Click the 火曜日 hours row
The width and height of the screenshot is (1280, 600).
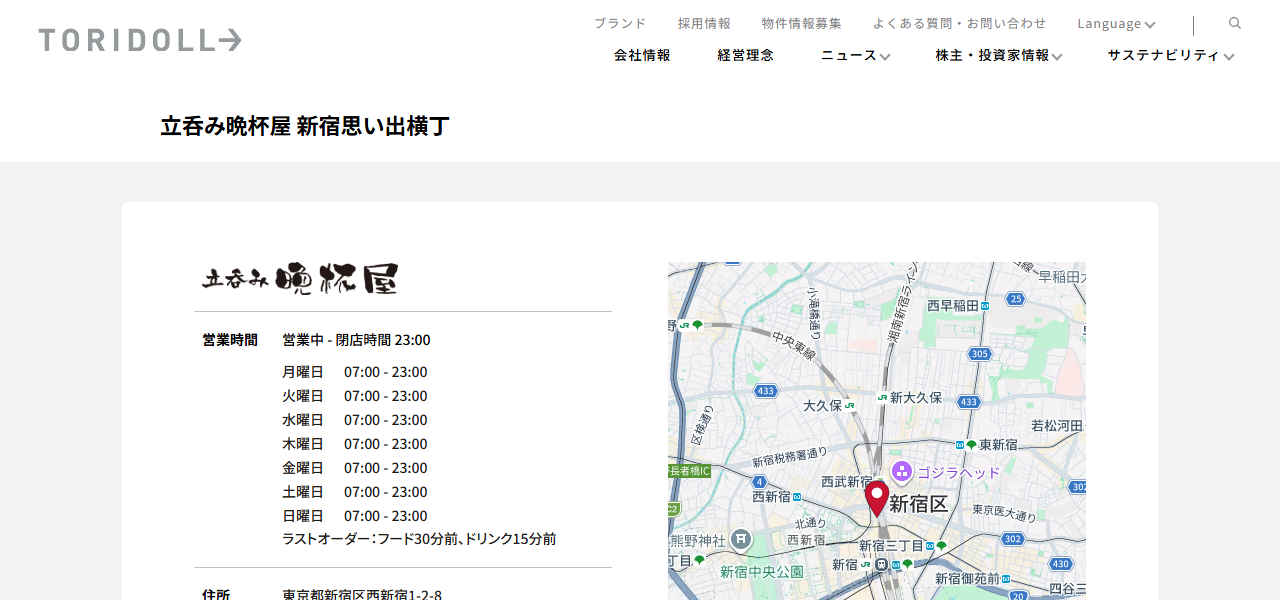(355, 396)
